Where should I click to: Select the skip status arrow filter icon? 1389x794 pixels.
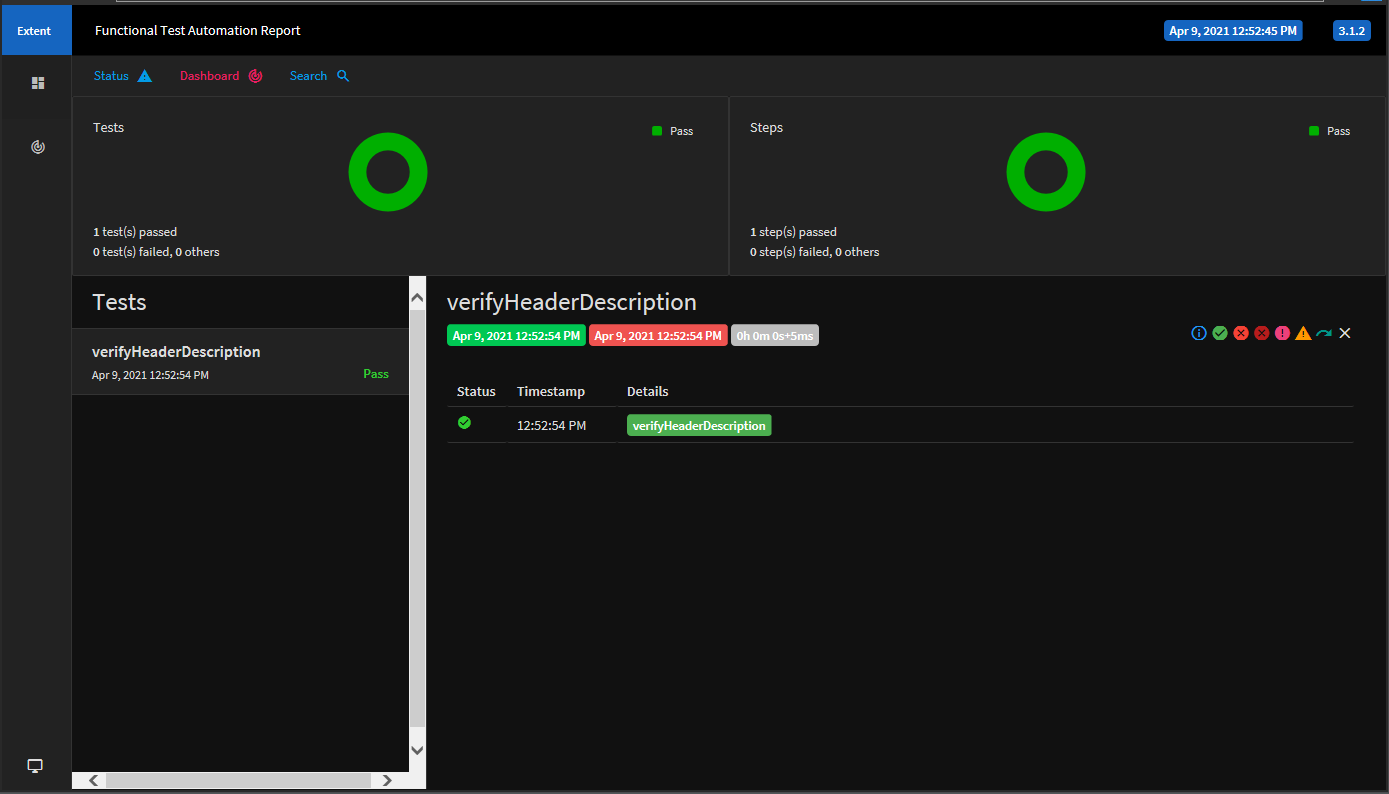1324,333
